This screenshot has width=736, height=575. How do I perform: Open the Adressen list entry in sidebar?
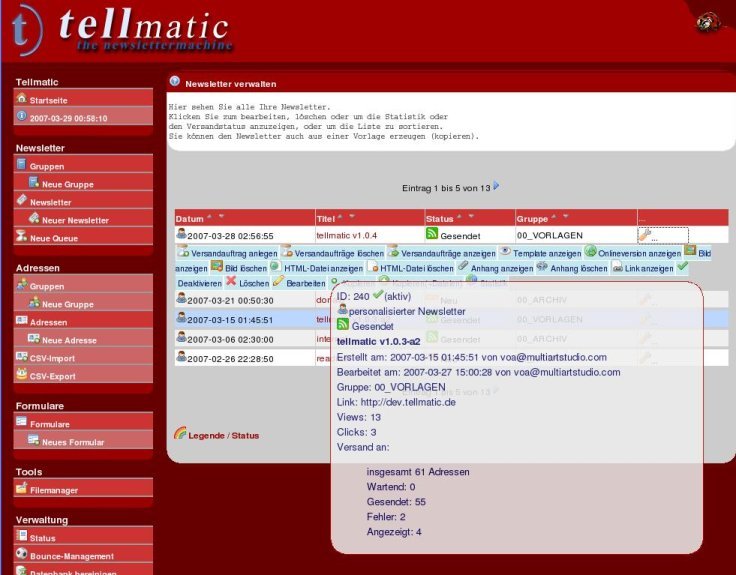point(48,322)
